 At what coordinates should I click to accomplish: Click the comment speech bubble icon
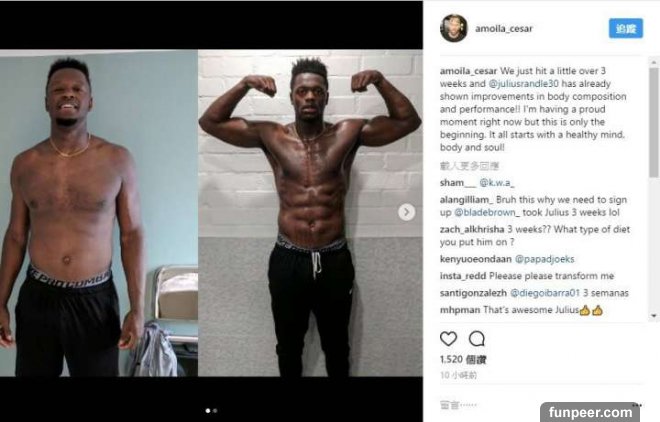pyautogui.click(x=476, y=339)
